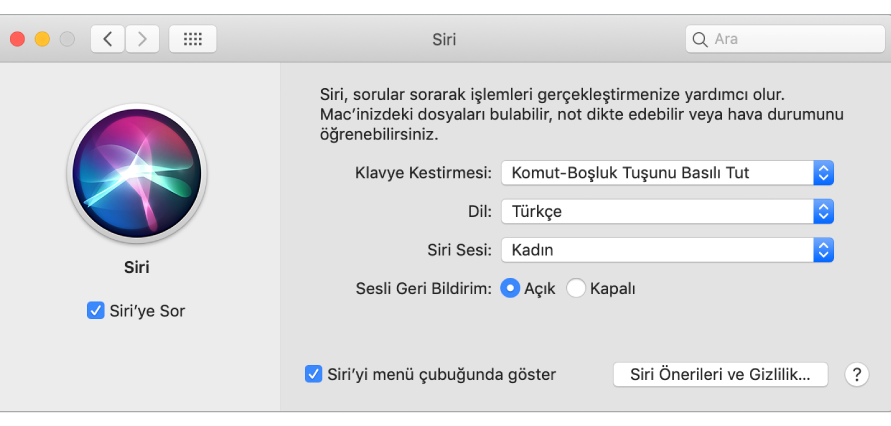The width and height of the screenshot is (891, 426).
Task: Go forward with the right chevron button
Action: [x=142, y=39]
